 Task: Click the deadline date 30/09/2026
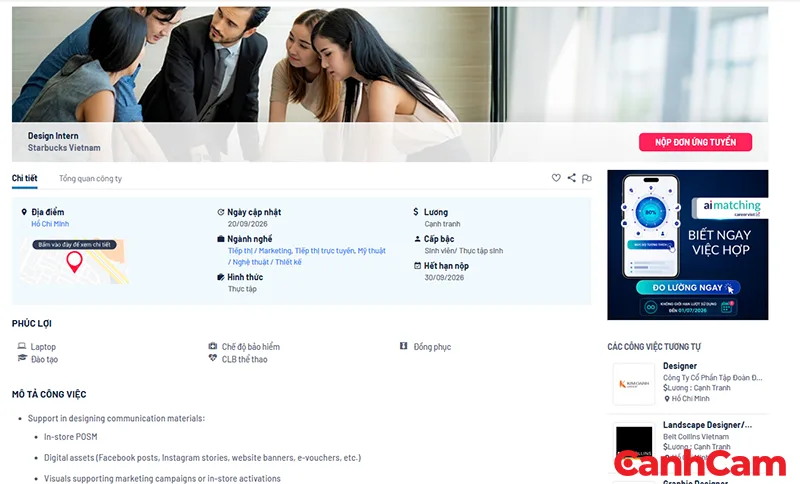(444, 277)
